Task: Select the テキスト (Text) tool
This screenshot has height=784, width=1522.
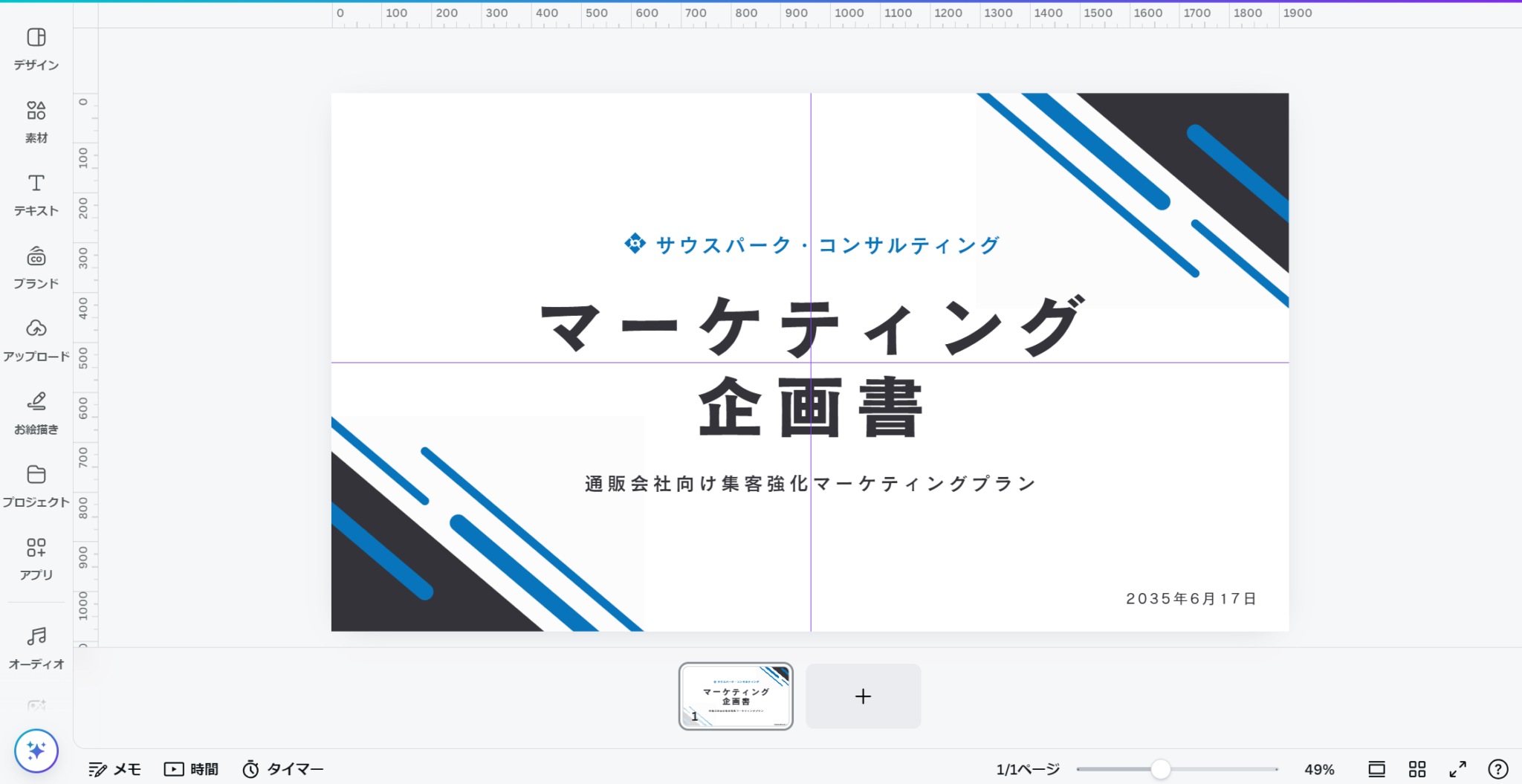Action: pos(36,195)
